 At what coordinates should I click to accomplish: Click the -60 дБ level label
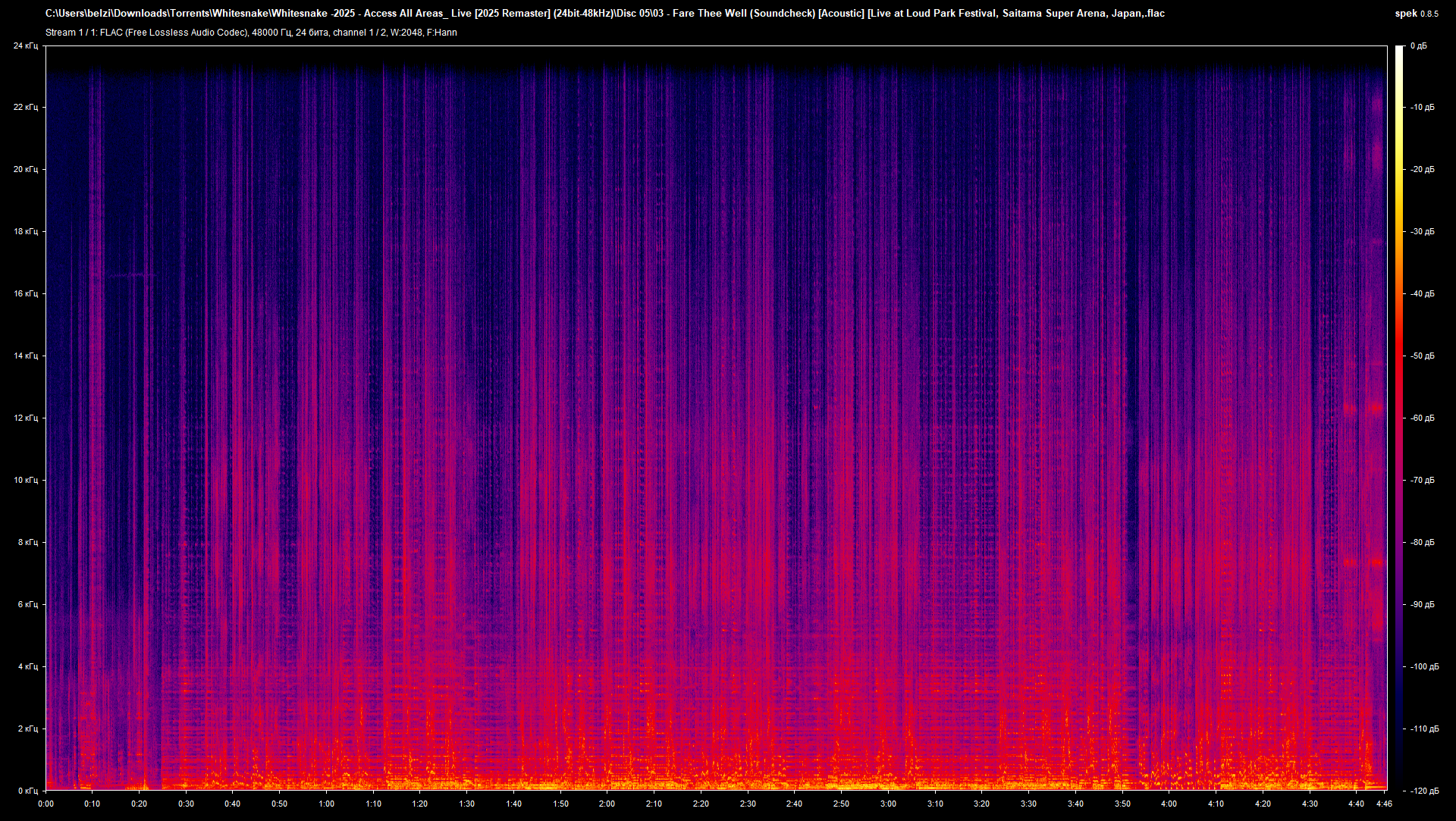click(x=1422, y=418)
